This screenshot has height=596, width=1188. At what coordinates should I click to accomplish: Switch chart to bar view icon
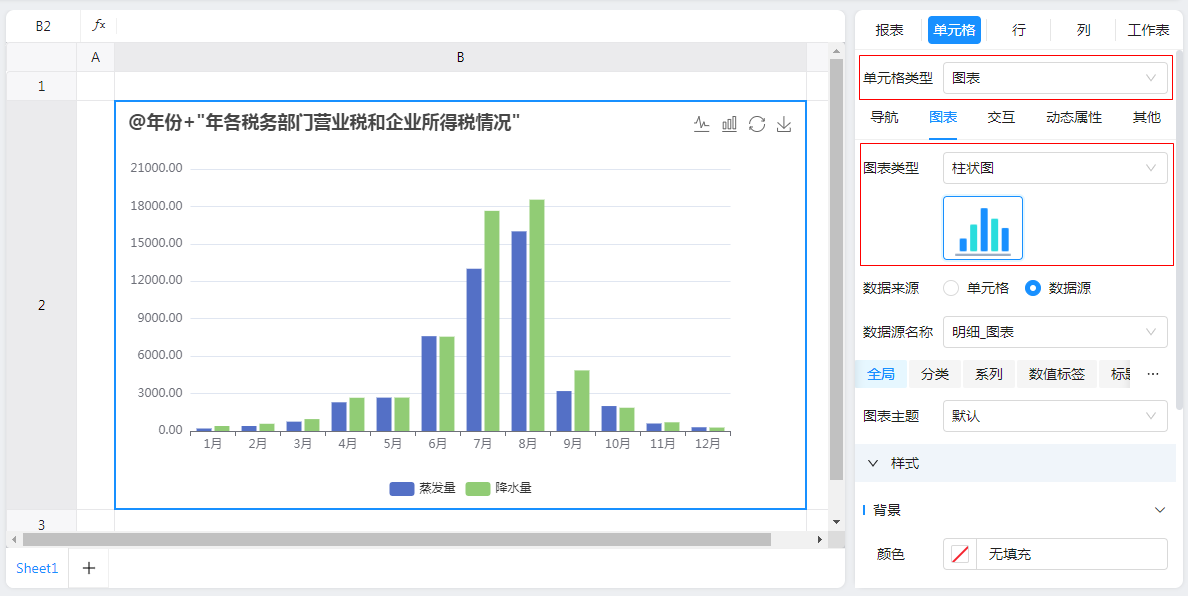click(730, 124)
